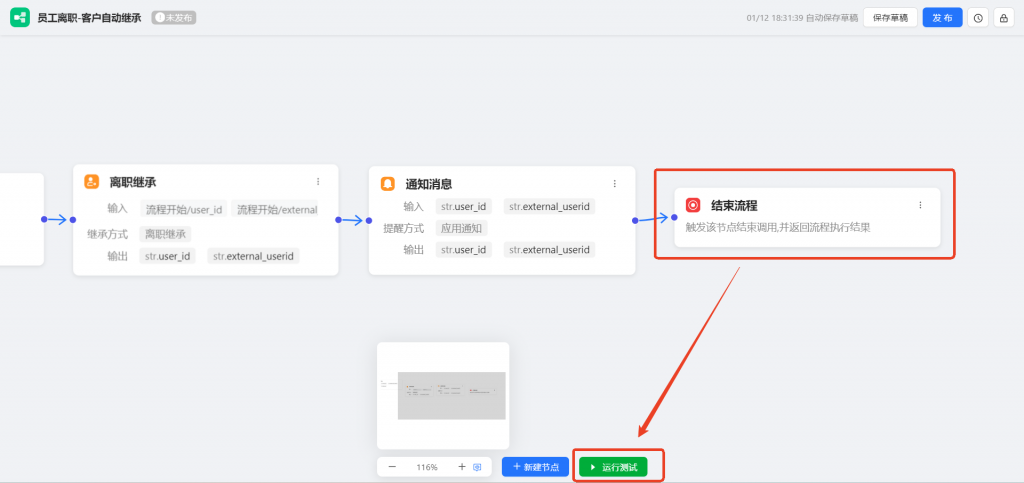Click the auto-save timestamp text
Screen dimensions: 1024x483
tap(802, 18)
